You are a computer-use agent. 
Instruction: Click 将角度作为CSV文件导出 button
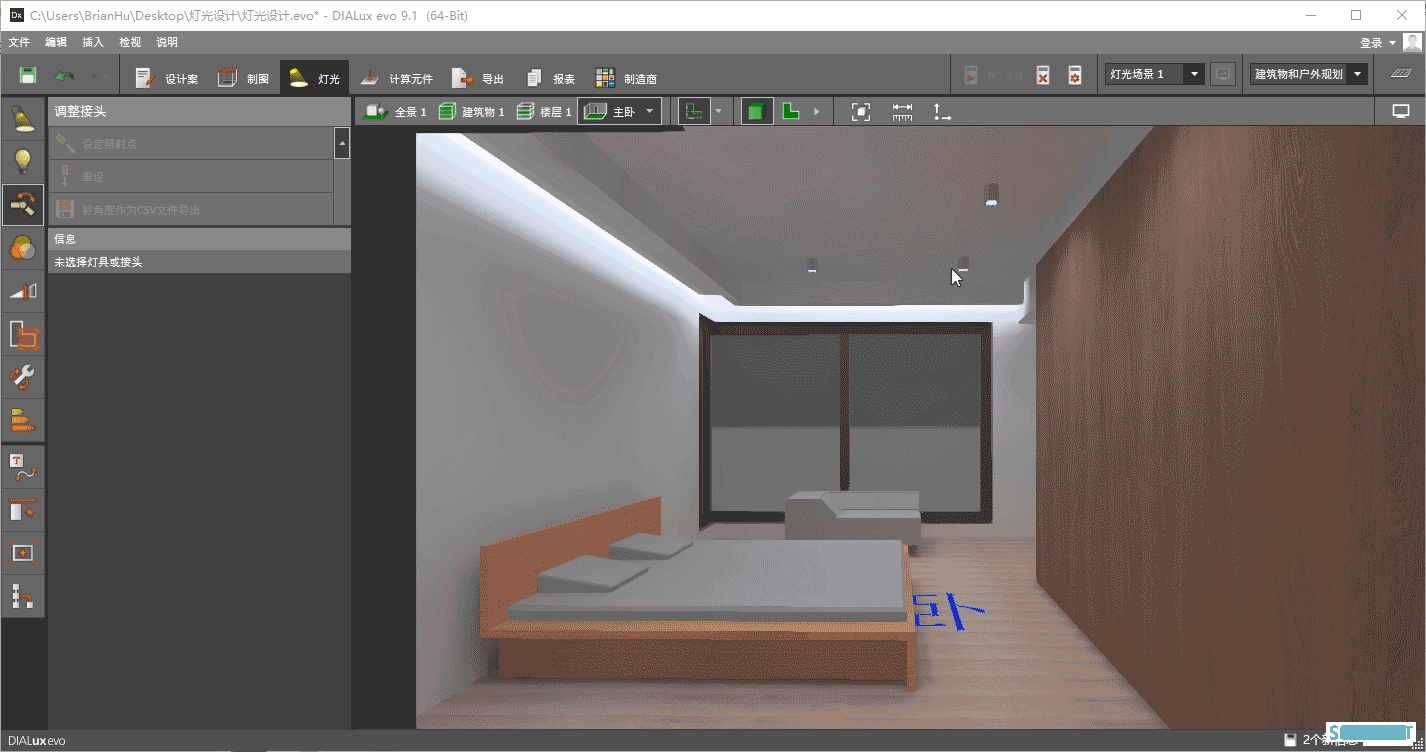(x=190, y=210)
